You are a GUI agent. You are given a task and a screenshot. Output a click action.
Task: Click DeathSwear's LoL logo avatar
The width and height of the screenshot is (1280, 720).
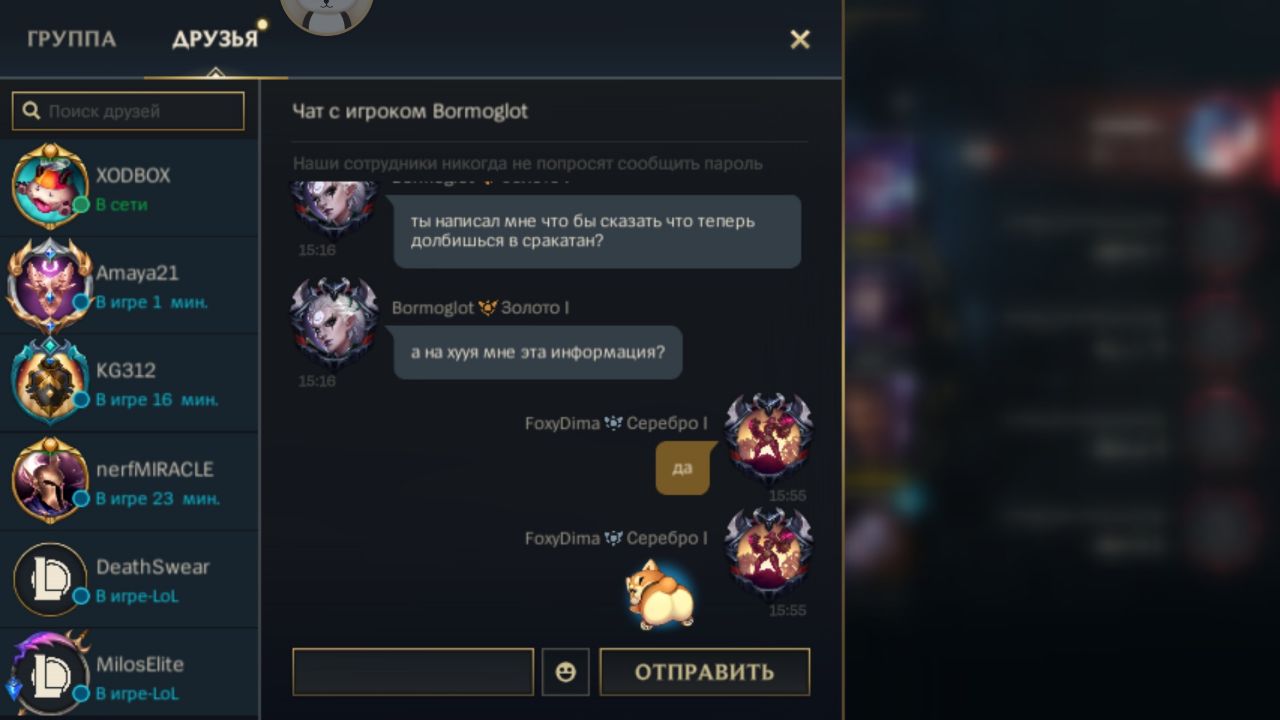click(x=50, y=579)
